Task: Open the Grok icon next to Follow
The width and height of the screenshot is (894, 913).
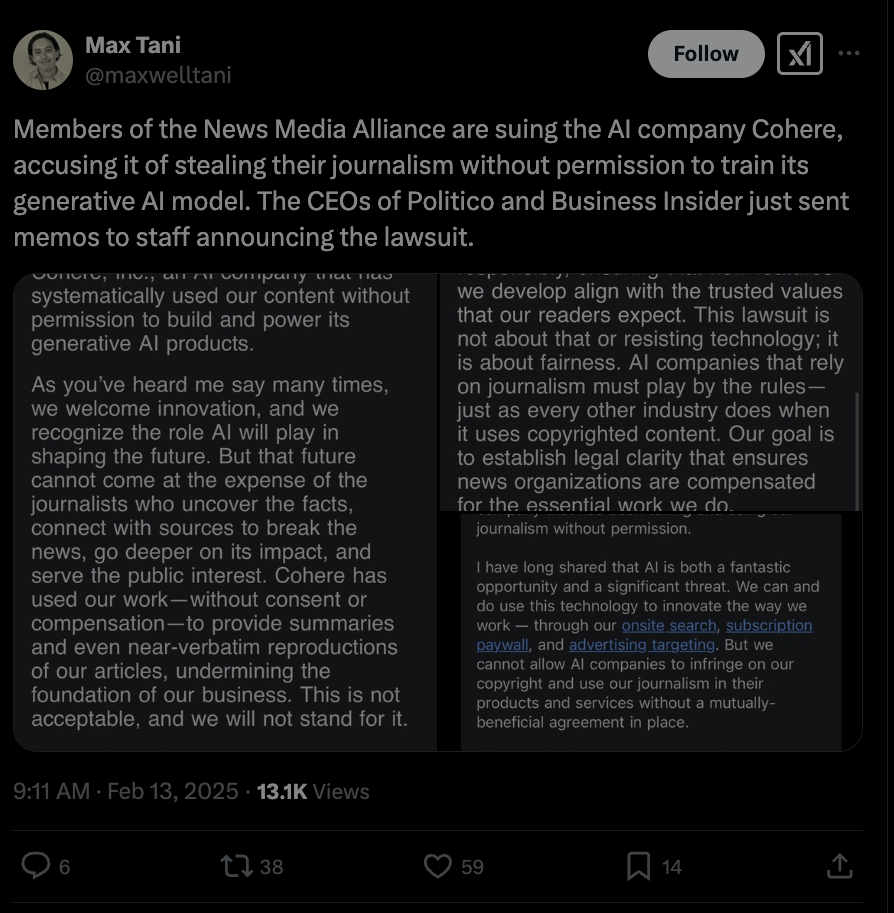Action: pos(799,54)
